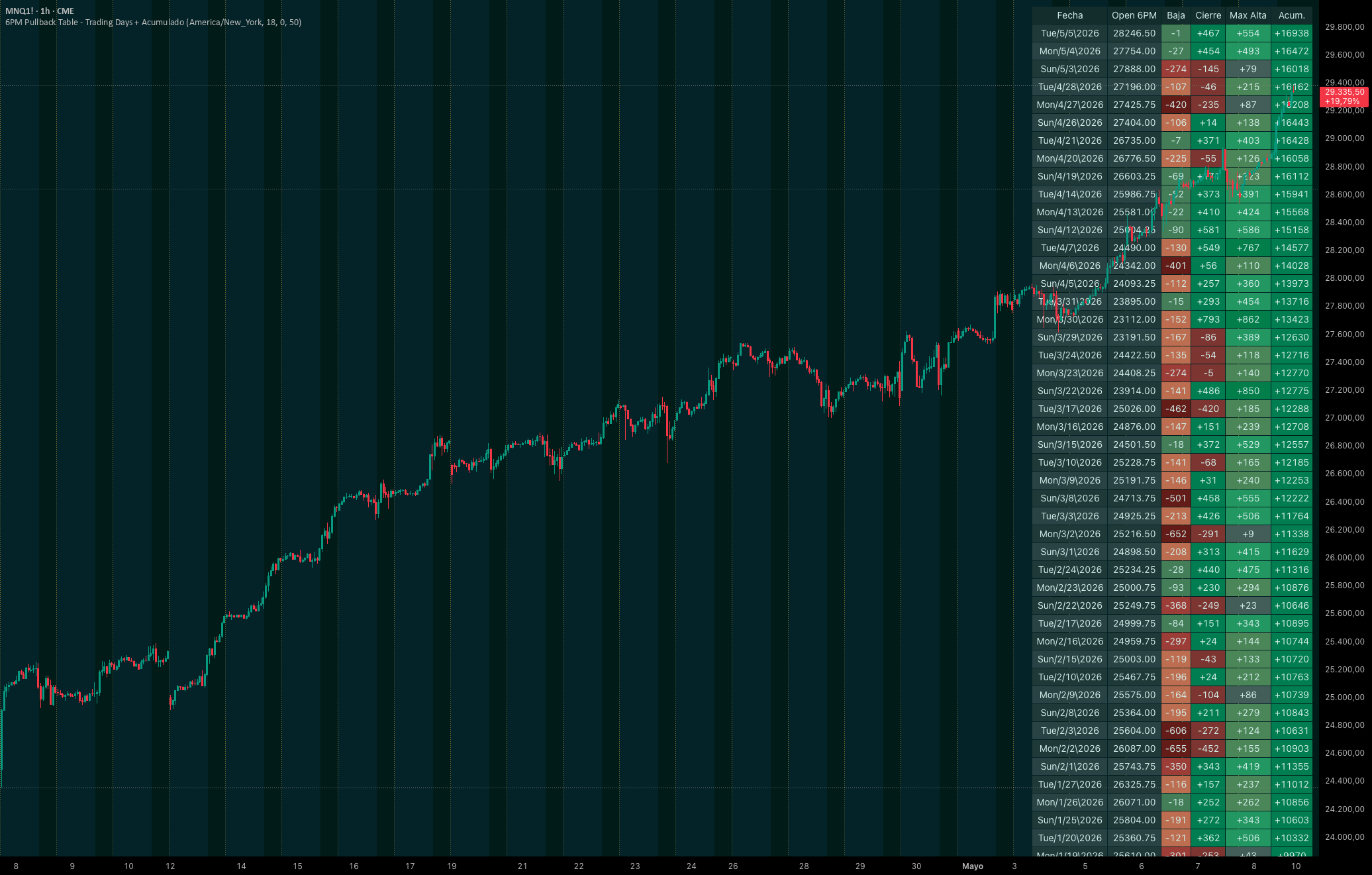
Task: Select the Mon/4/6\2026 date cell
Action: click(x=1070, y=266)
